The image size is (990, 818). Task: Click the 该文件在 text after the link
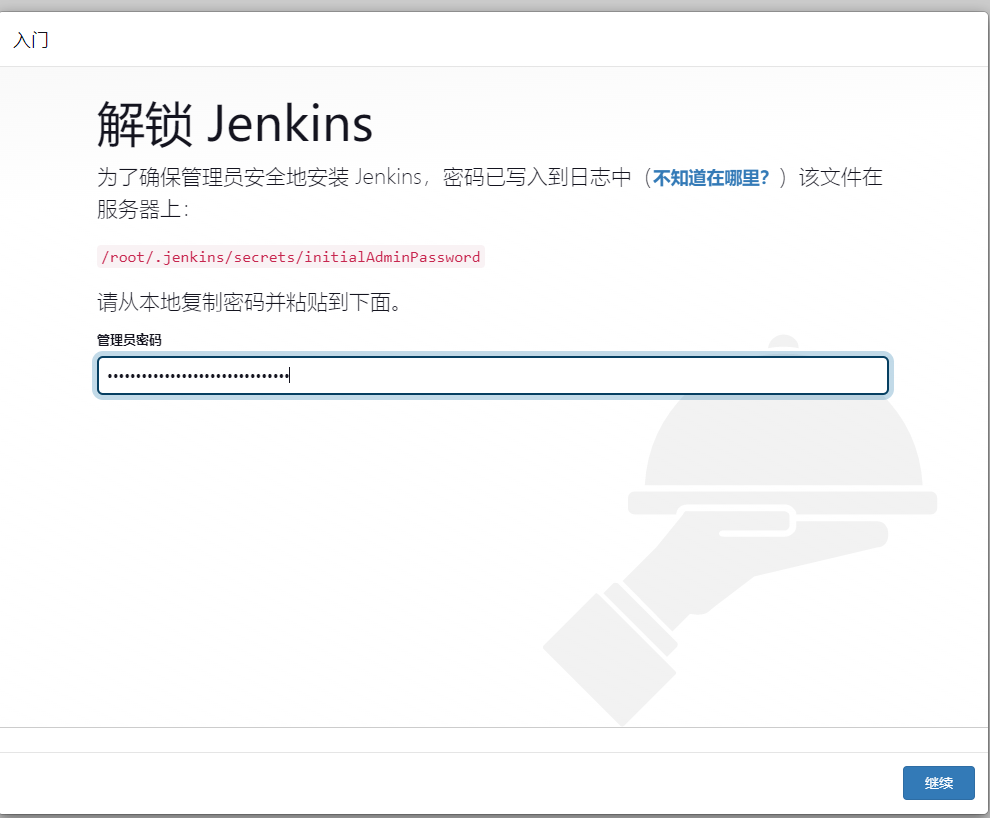point(840,178)
